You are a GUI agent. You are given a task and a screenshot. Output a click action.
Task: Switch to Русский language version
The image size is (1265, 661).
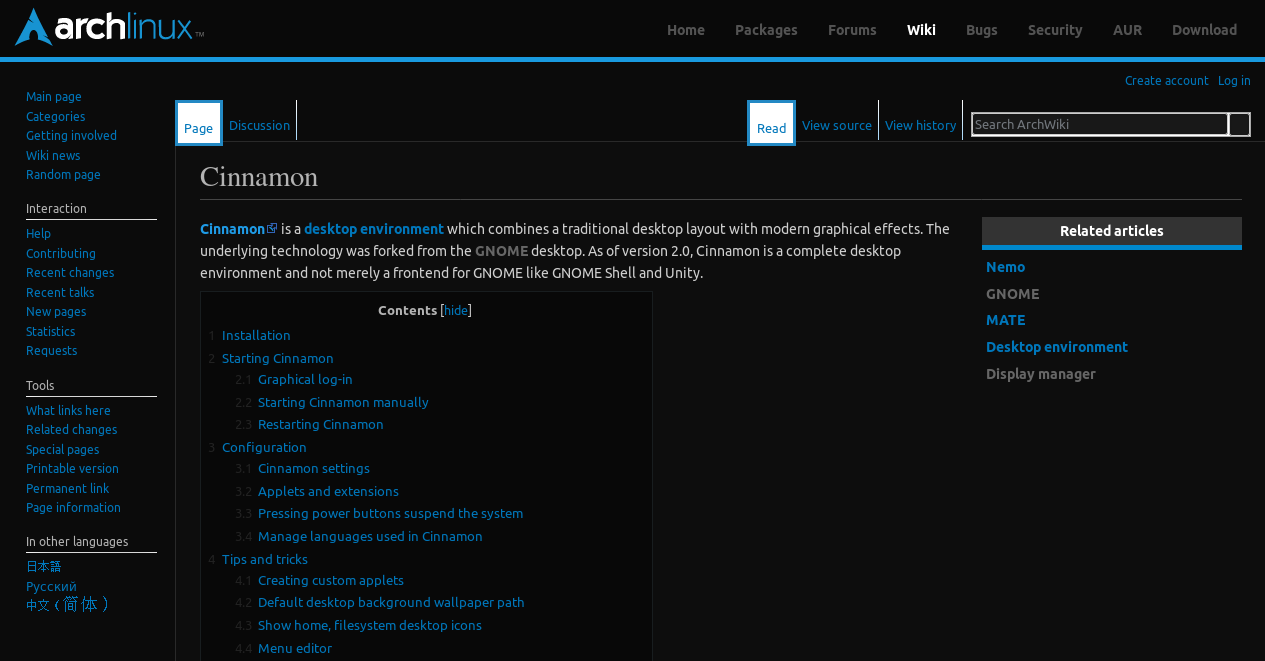pyautogui.click(x=51, y=587)
